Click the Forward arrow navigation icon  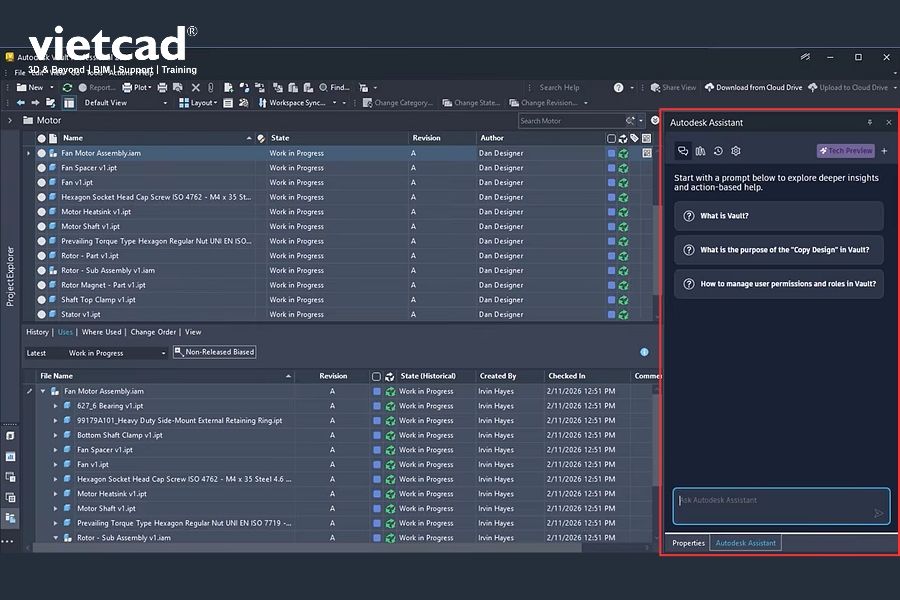click(35, 103)
